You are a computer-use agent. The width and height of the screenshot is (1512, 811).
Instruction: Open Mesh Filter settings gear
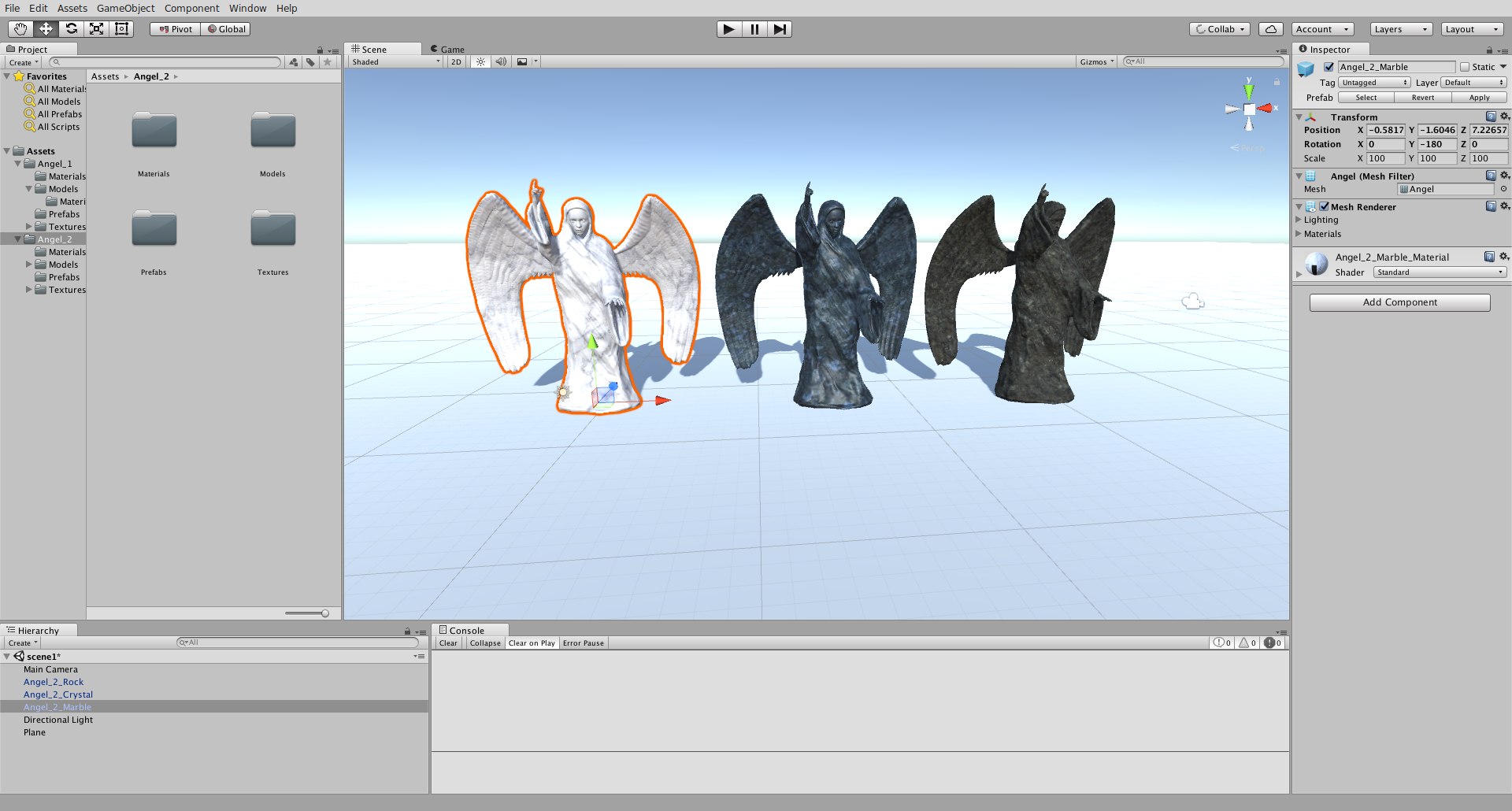[1504, 176]
